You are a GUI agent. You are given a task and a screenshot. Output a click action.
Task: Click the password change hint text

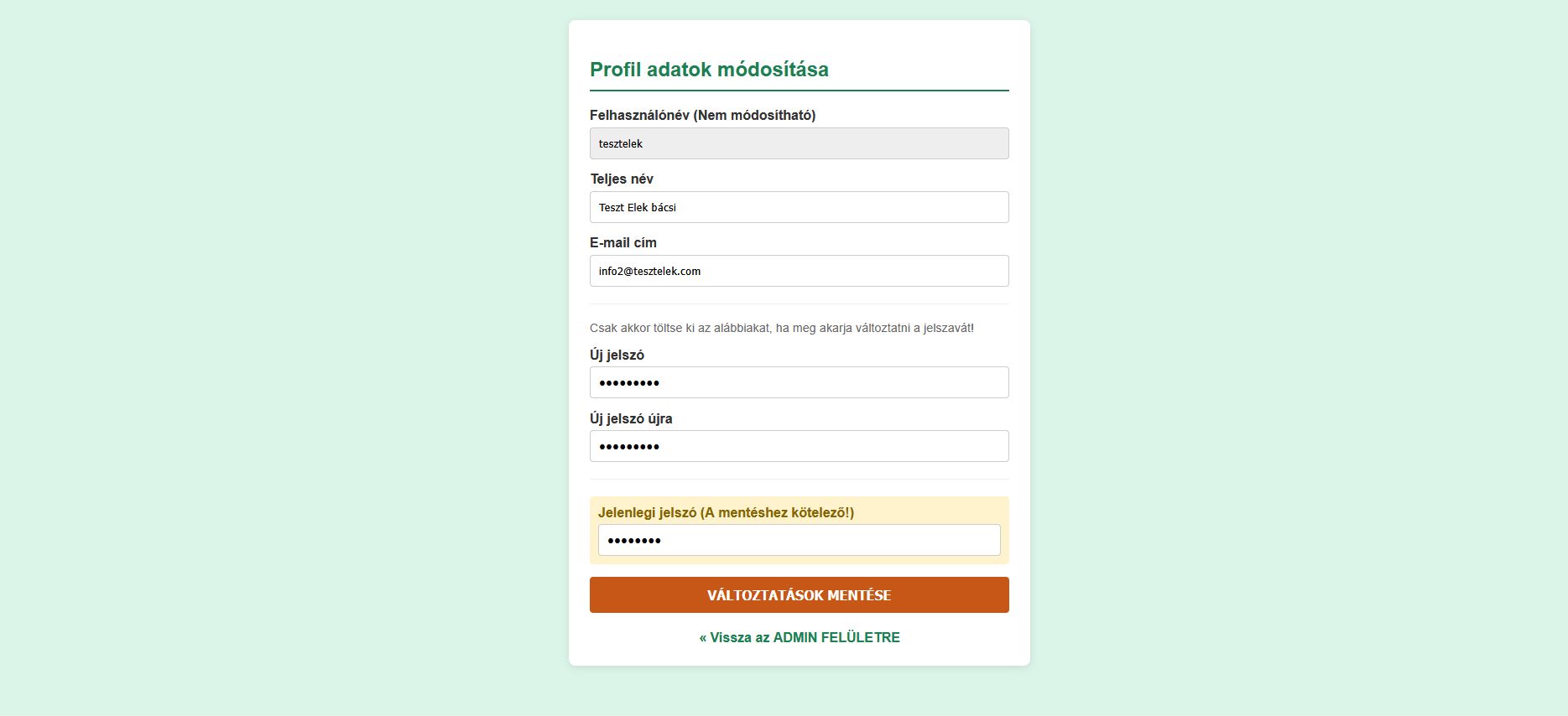781,328
